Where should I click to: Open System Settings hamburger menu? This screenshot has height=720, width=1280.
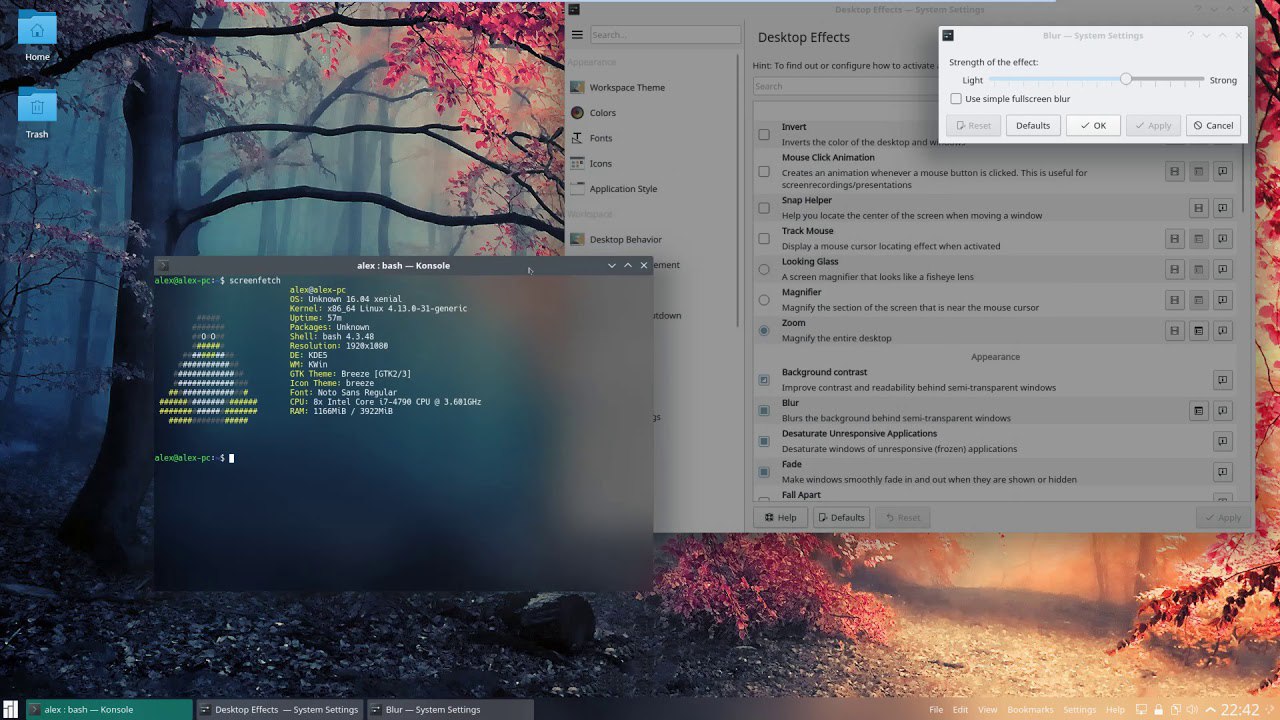click(577, 34)
